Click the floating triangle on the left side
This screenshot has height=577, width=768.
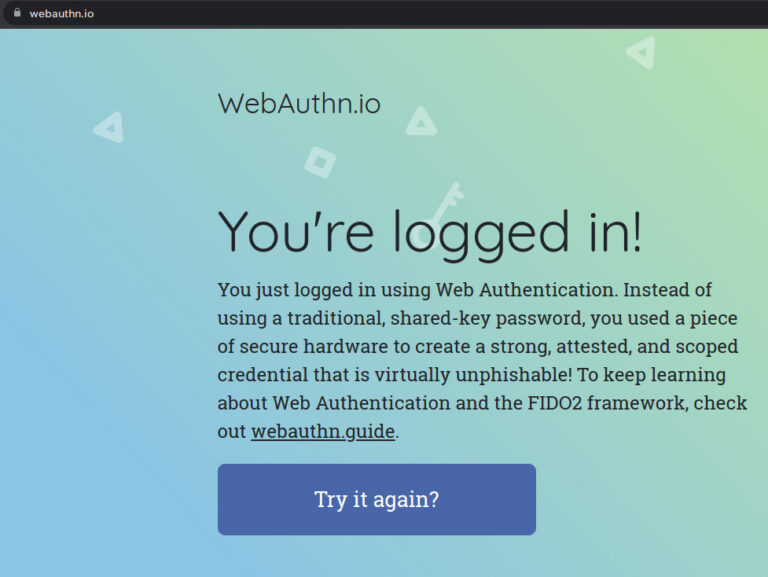[x=108, y=127]
